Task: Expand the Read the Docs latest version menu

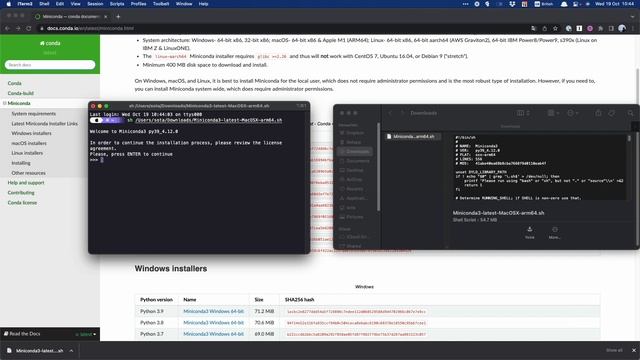Action: coord(86,334)
